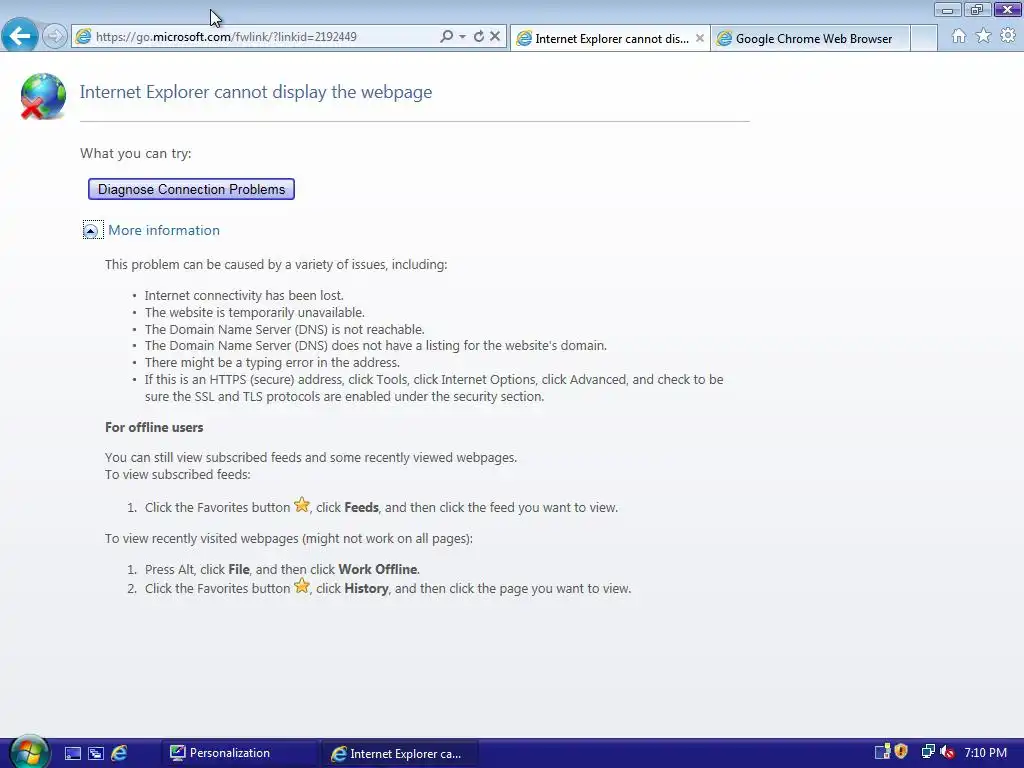
Task: Open a new blank tab
Action: click(x=923, y=39)
